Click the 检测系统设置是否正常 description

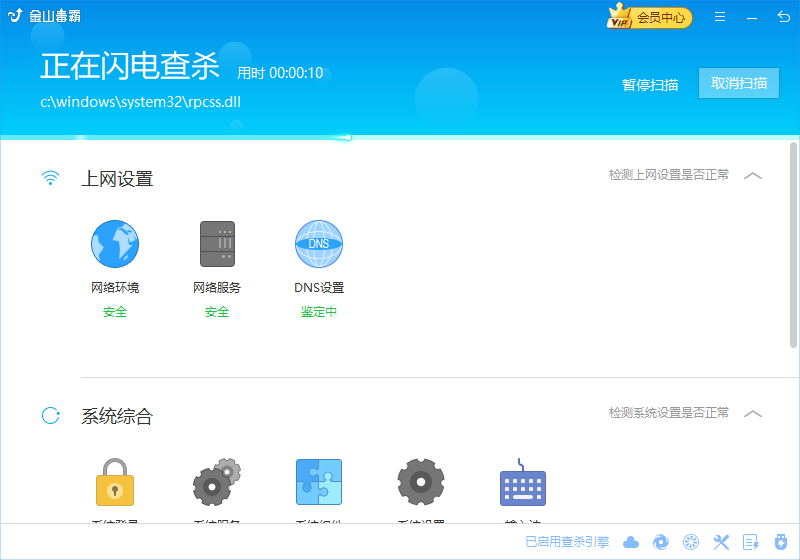point(669,413)
